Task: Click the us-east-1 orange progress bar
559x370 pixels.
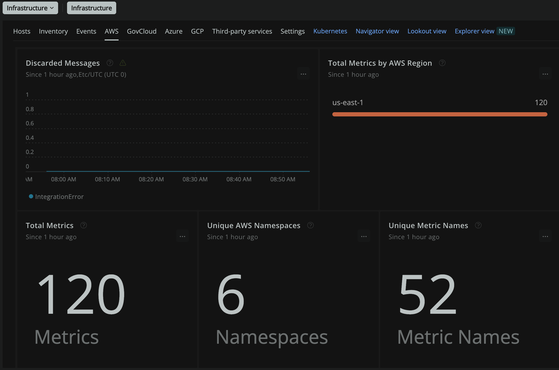Action: coord(440,114)
